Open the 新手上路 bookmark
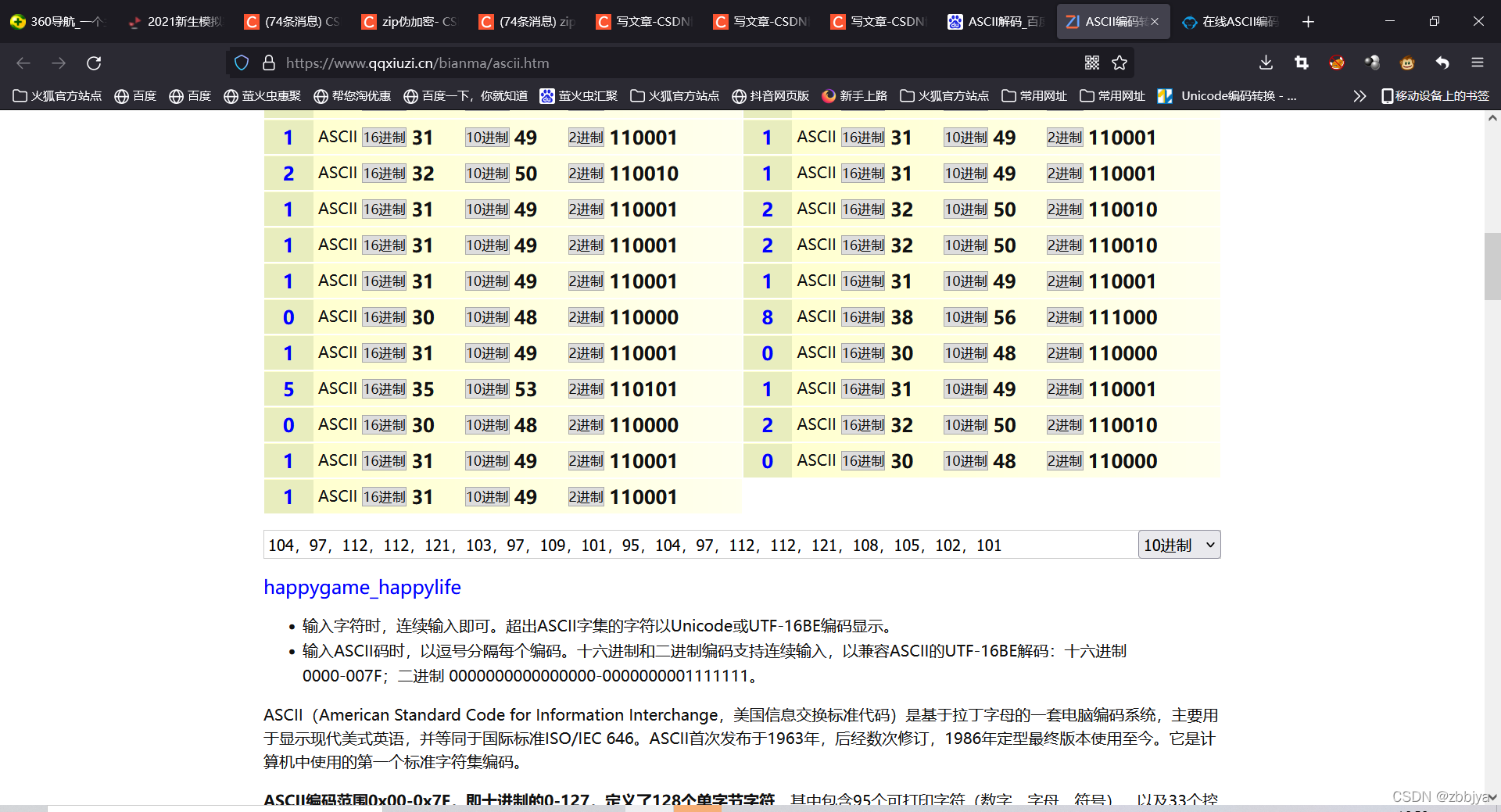The image size is (1501, 812). [x=855, y=95]
